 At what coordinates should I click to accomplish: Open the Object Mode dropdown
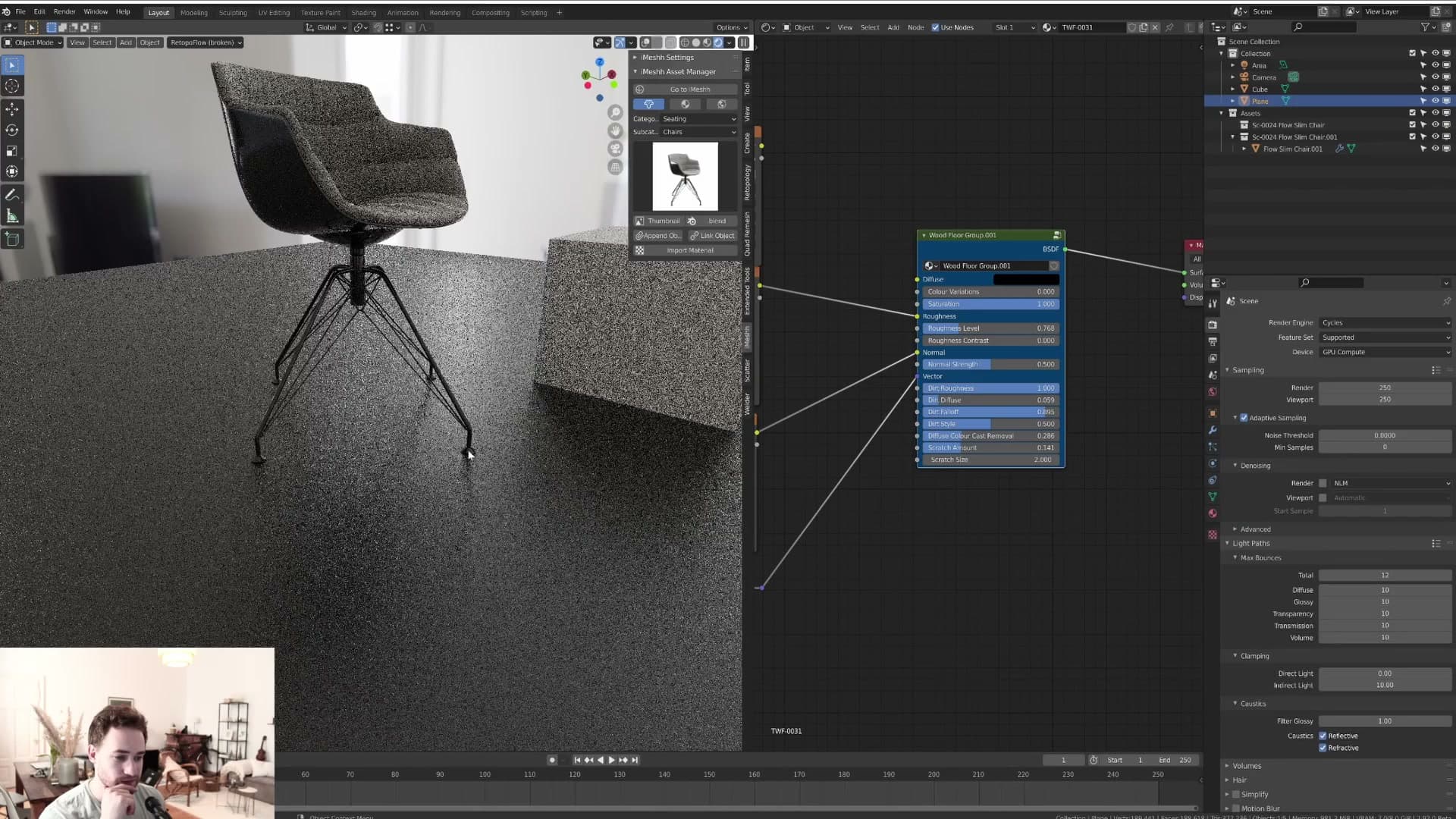(34, 42)
